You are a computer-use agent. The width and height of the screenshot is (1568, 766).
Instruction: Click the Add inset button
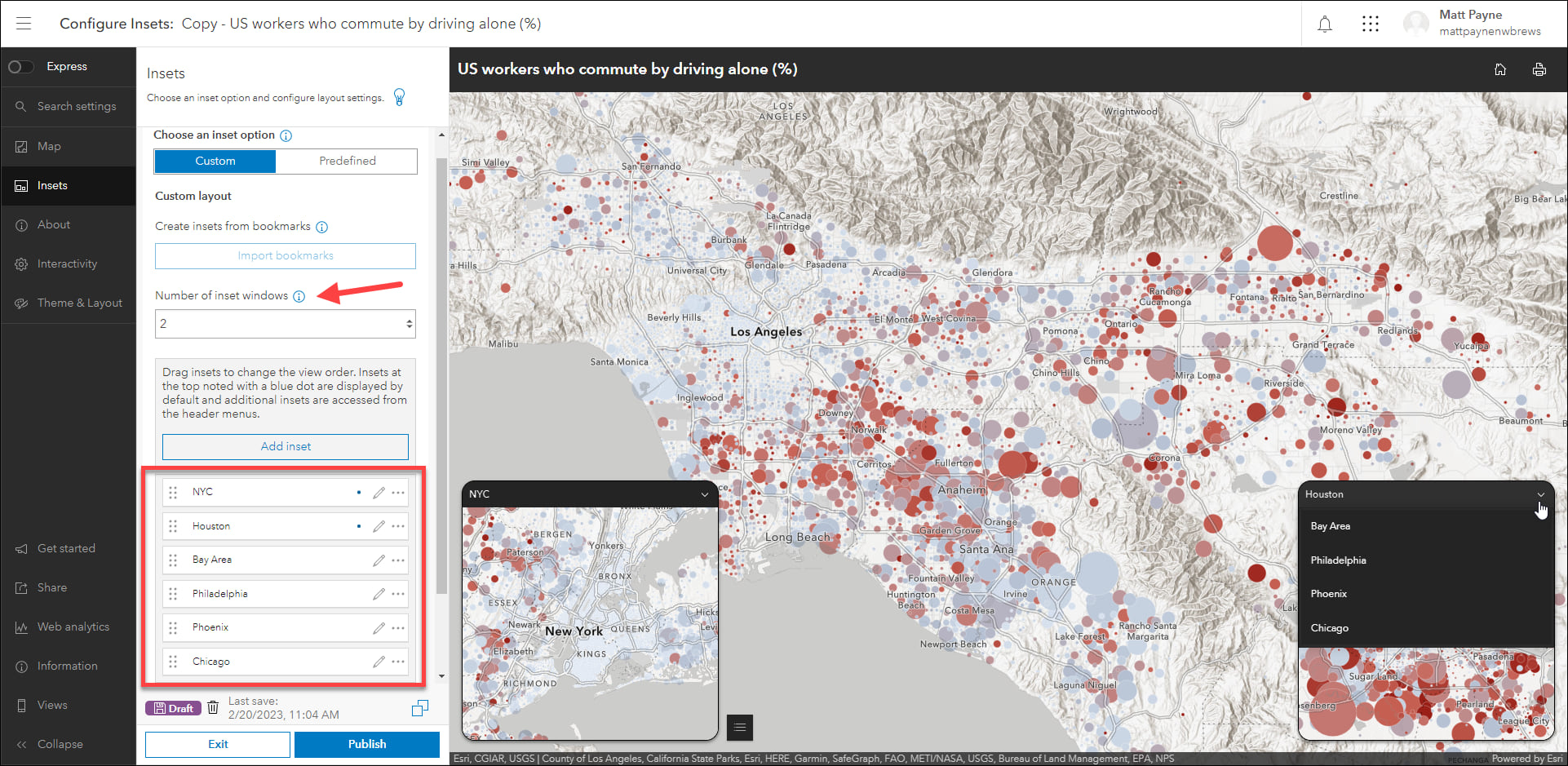click(285, 446)
